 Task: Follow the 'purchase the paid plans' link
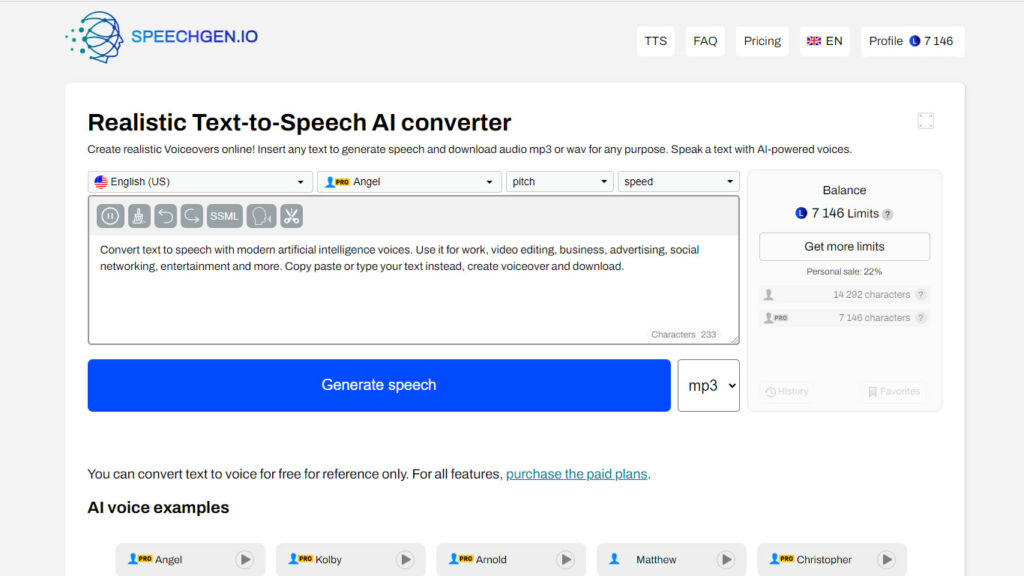[577, 474]
